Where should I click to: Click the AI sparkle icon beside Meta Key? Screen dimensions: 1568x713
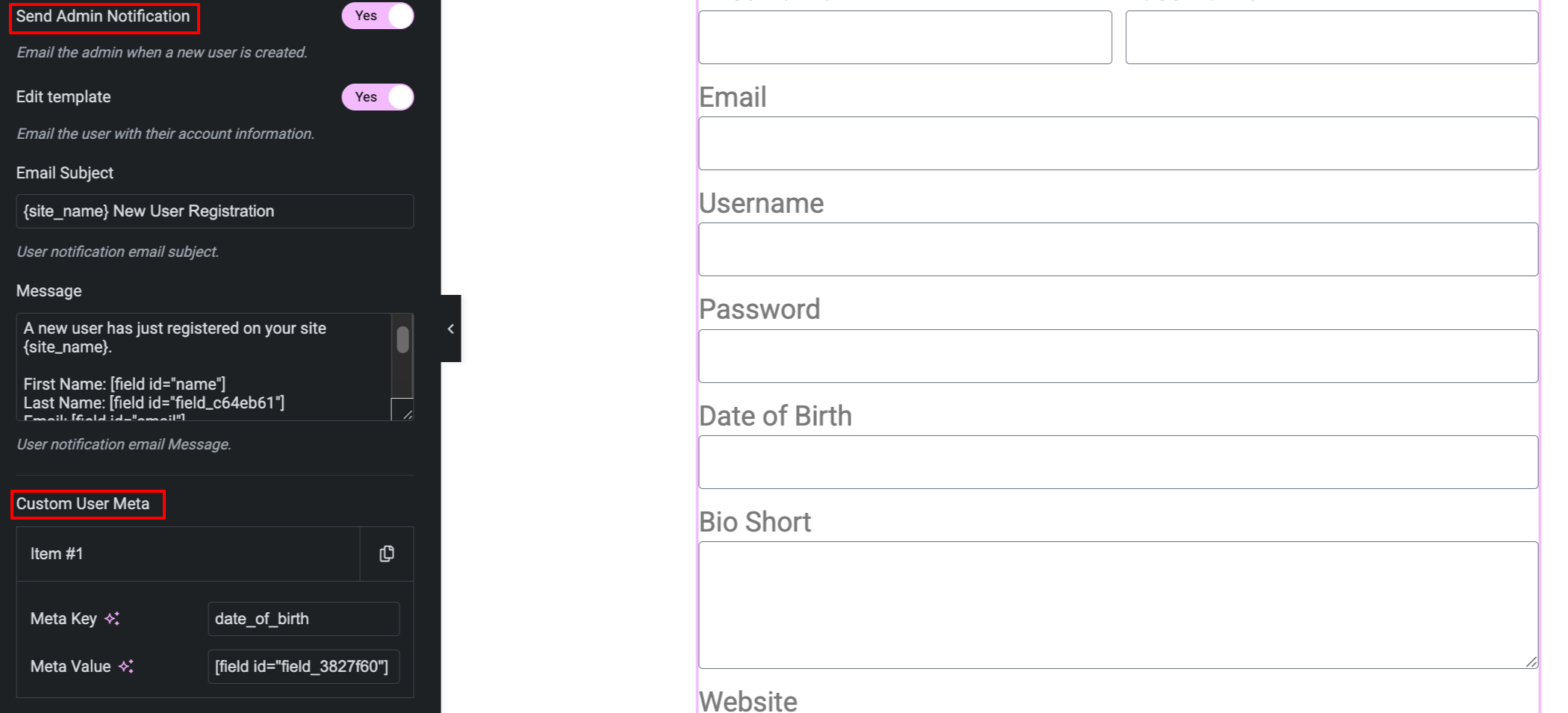[x=112, y=619]
